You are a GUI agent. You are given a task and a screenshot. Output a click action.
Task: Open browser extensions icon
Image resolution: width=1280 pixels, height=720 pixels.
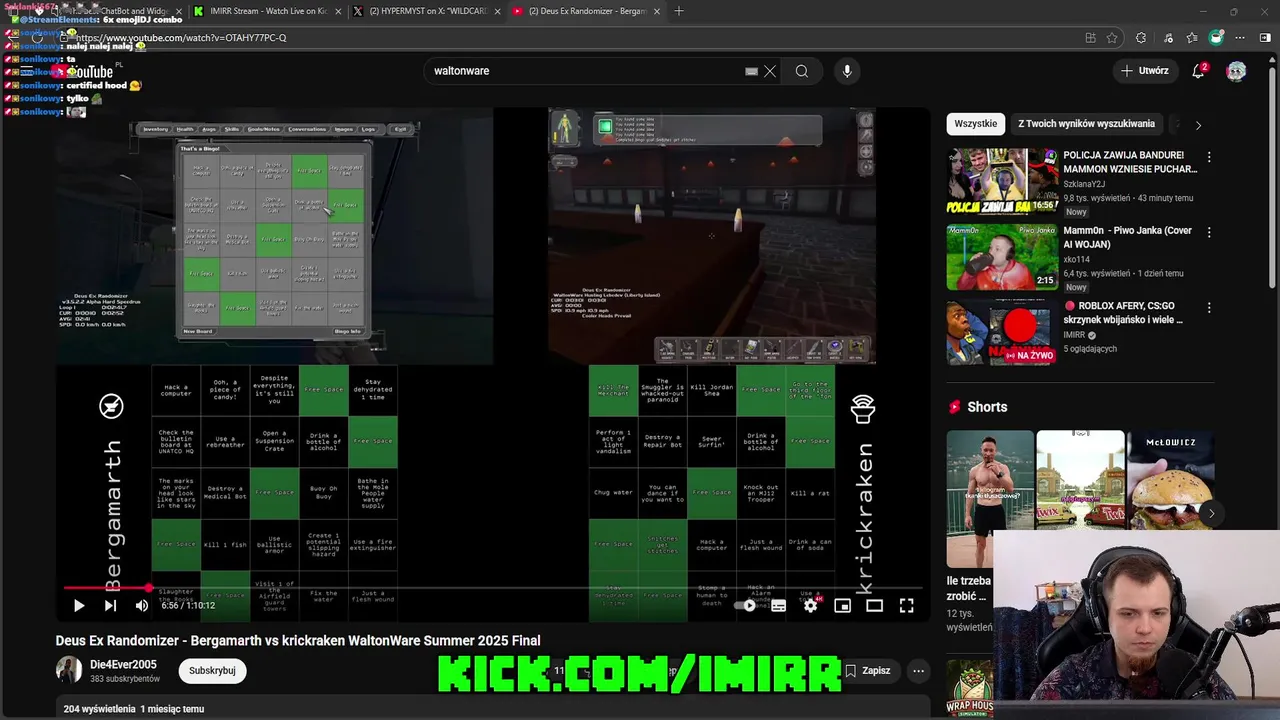point(1141,38)
